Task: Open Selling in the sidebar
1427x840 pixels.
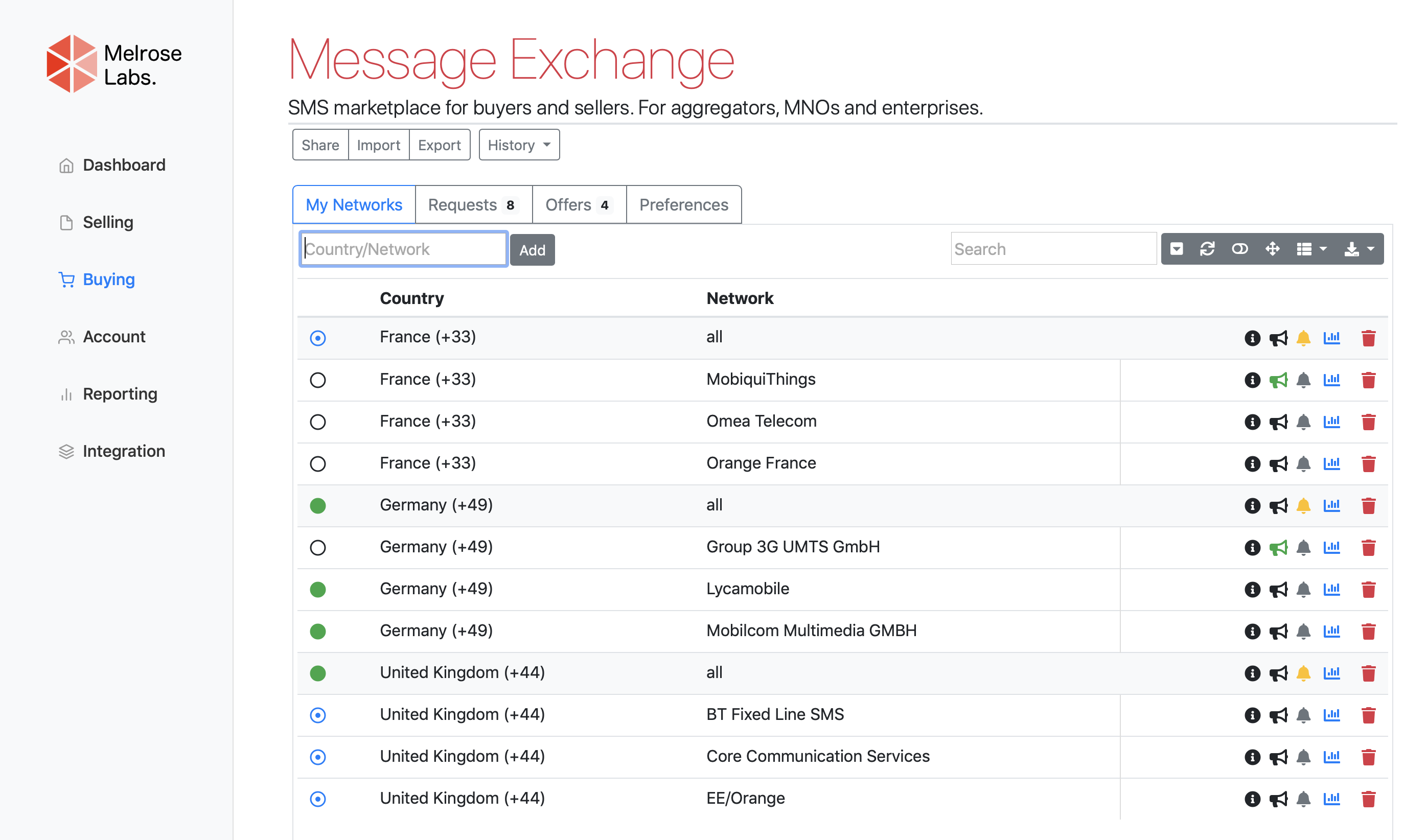Action: [96, 222]
